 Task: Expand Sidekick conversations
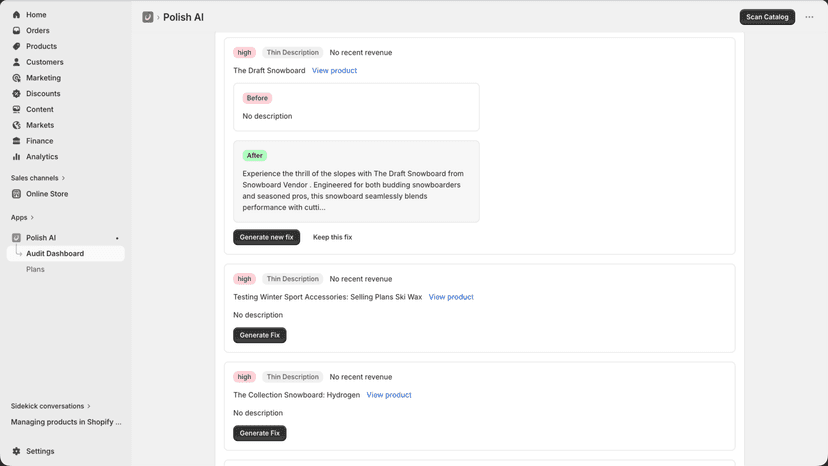[51, 406]
